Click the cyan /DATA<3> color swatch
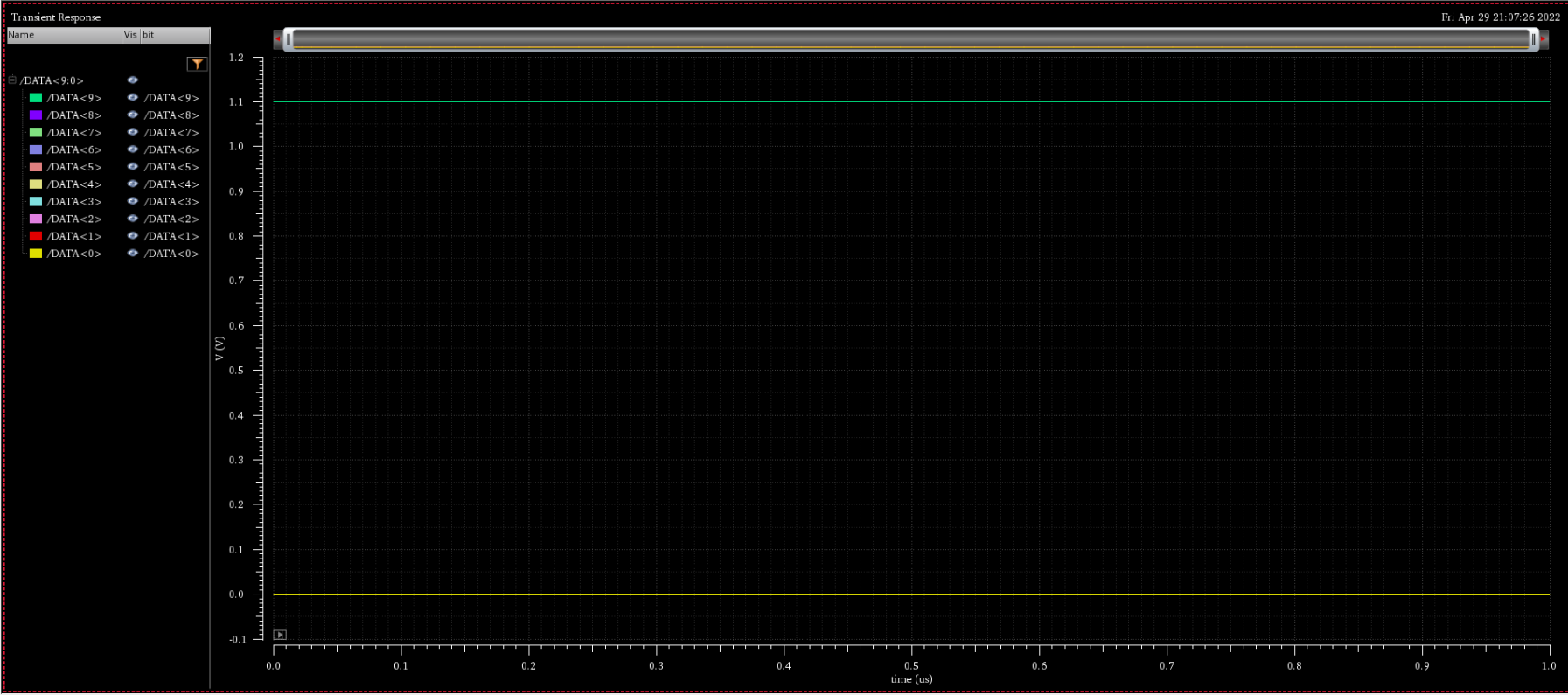Image resolution: width=1568 pixels, height=695 pixels. tap(36, 202)
